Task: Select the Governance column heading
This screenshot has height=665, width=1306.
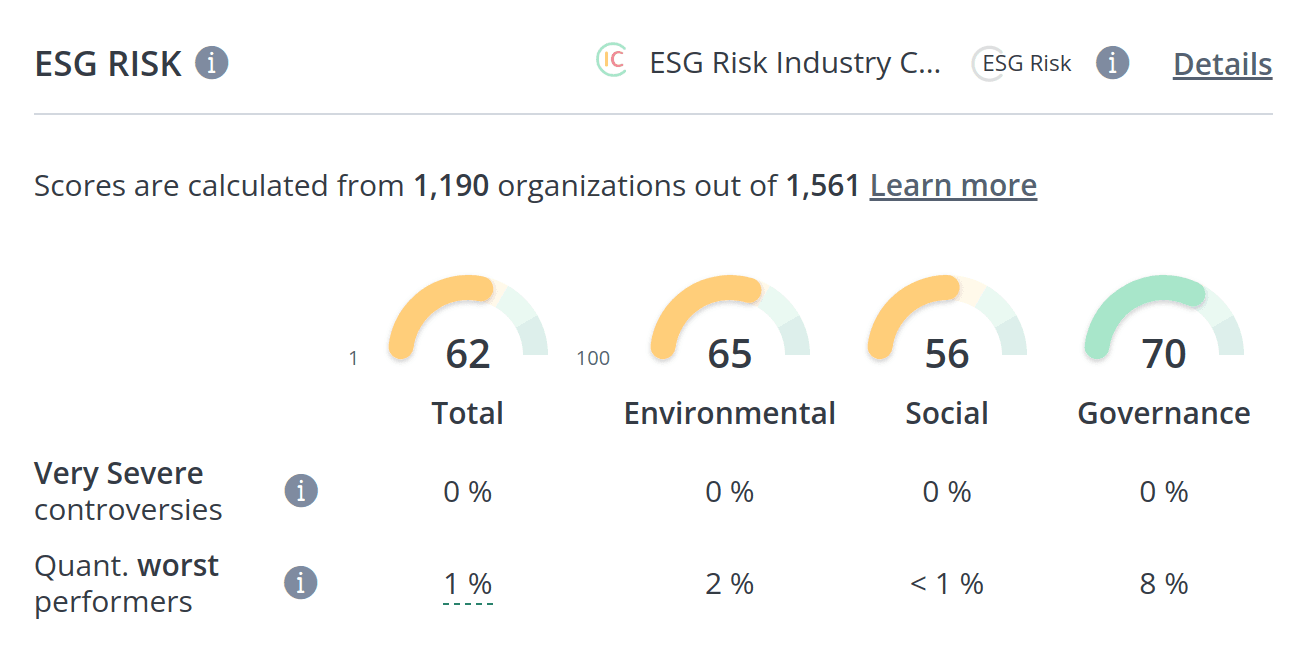Action: click(x=1164, y=414)
